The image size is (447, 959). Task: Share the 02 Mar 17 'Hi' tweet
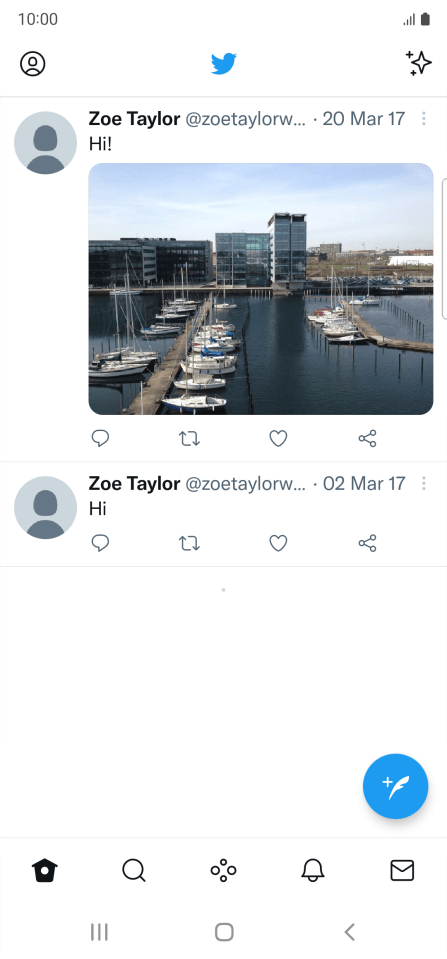click(368, 543)
